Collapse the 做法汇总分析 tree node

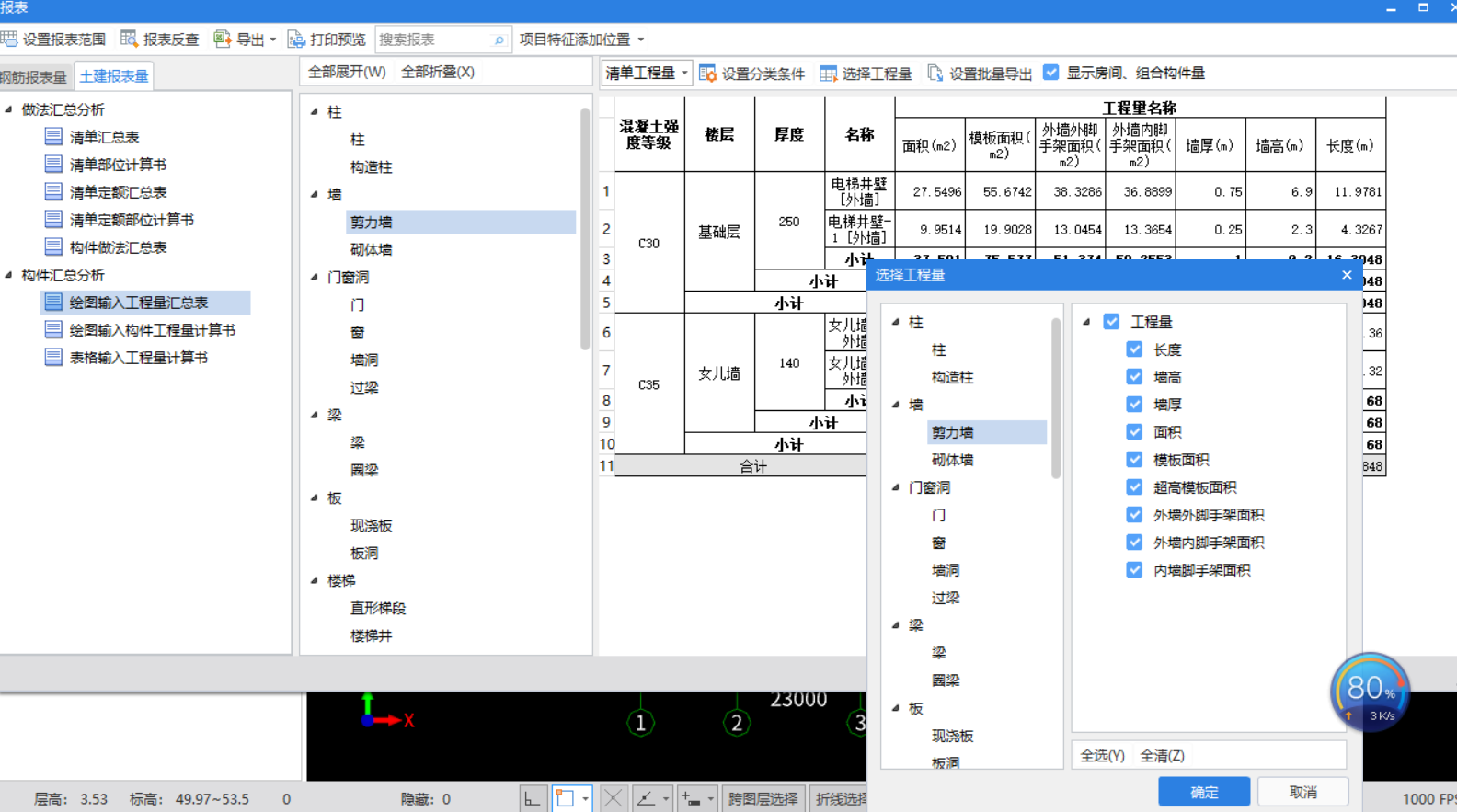pos(8,109)
